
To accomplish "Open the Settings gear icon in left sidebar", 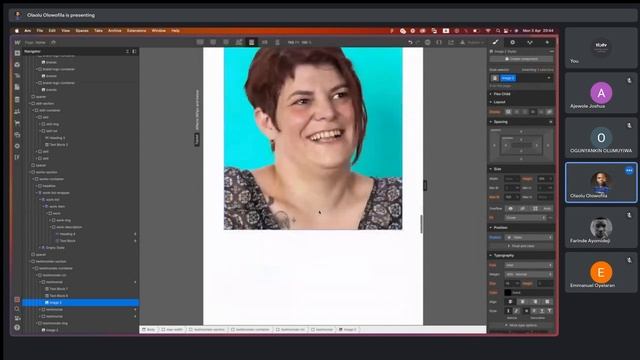I will click(x=17, y=146).
